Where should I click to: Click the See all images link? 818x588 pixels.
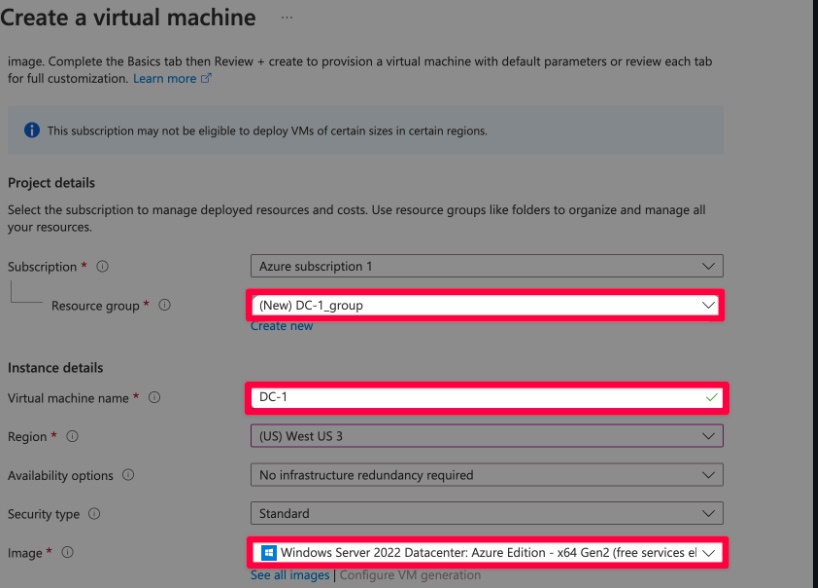point(290,575)
